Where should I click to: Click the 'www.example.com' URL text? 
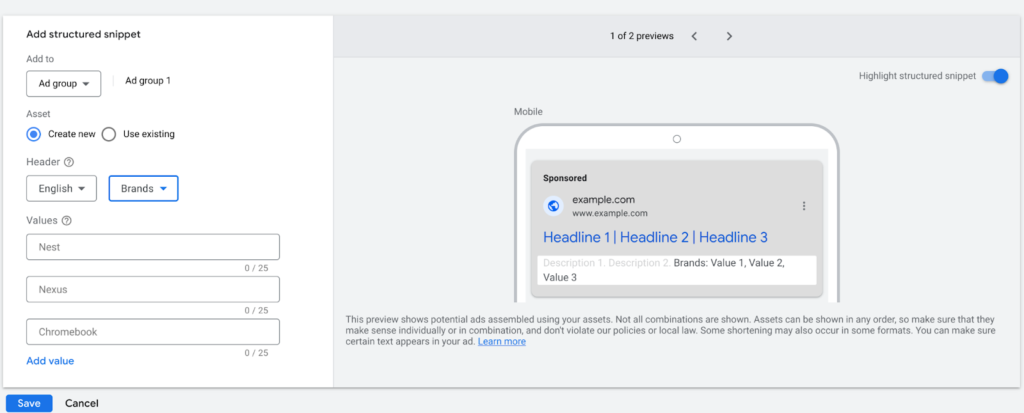click(610, 213)
